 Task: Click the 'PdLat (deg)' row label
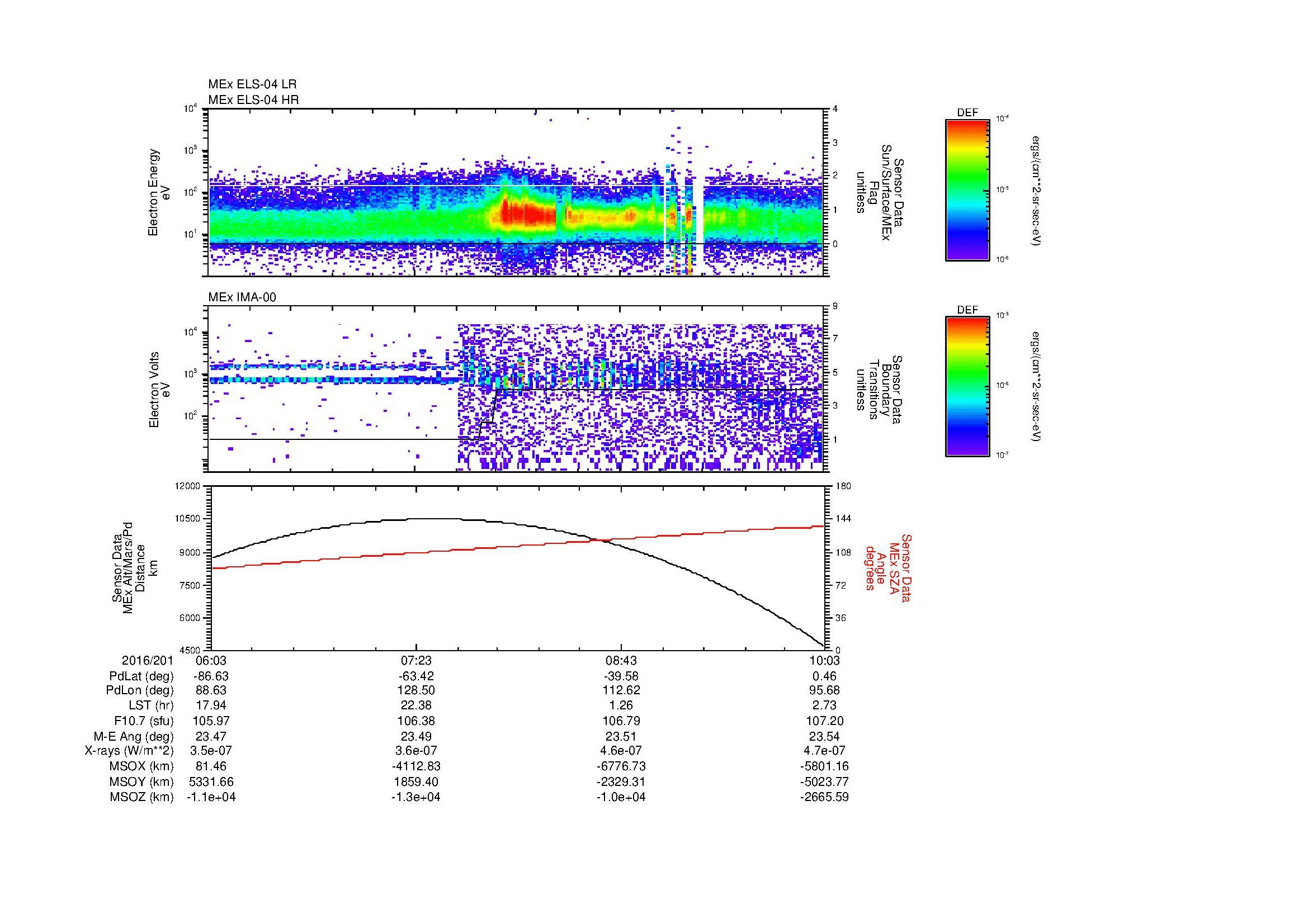tap(141, 676)
